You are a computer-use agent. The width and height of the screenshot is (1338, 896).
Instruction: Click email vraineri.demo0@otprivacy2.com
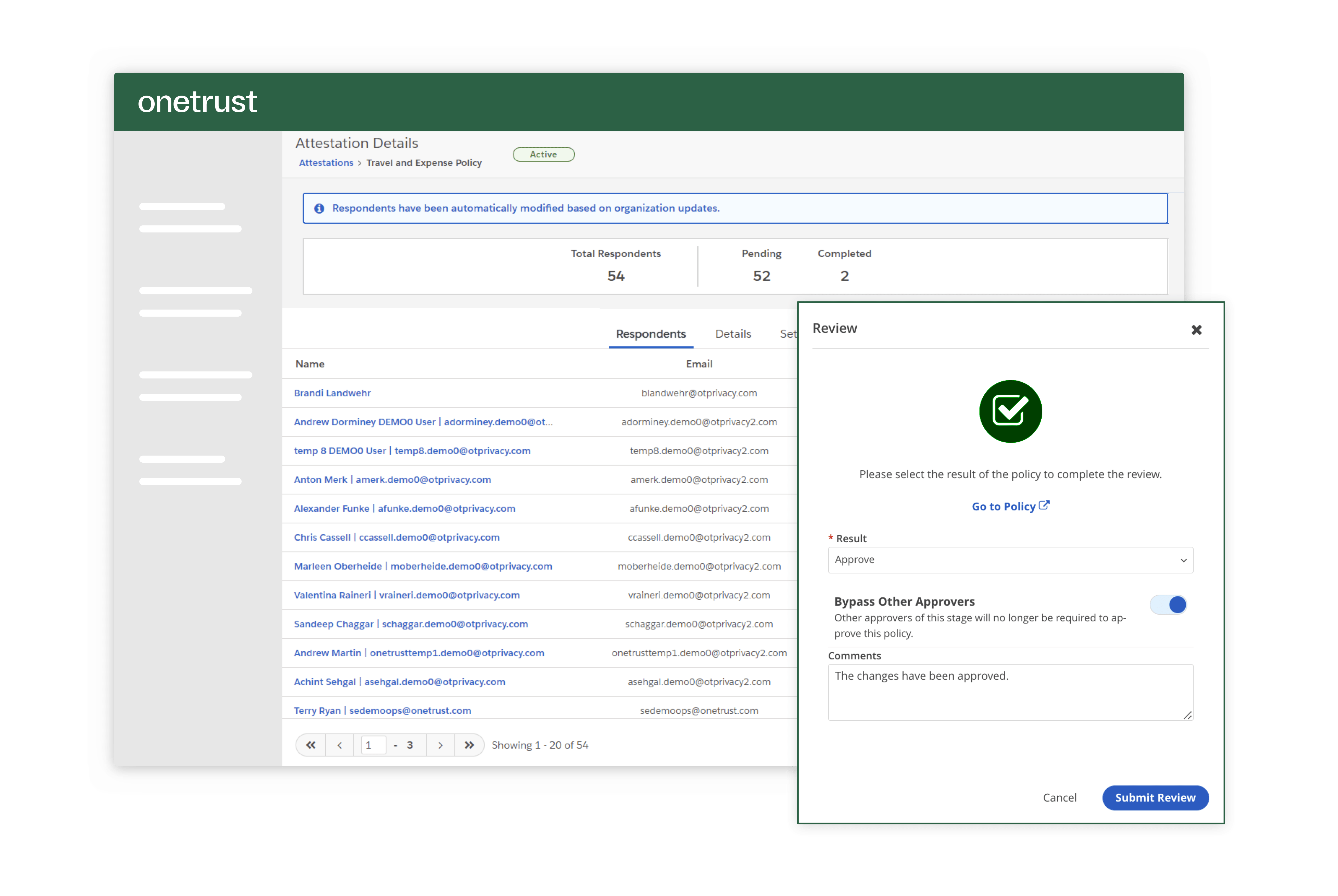(699, 595)
